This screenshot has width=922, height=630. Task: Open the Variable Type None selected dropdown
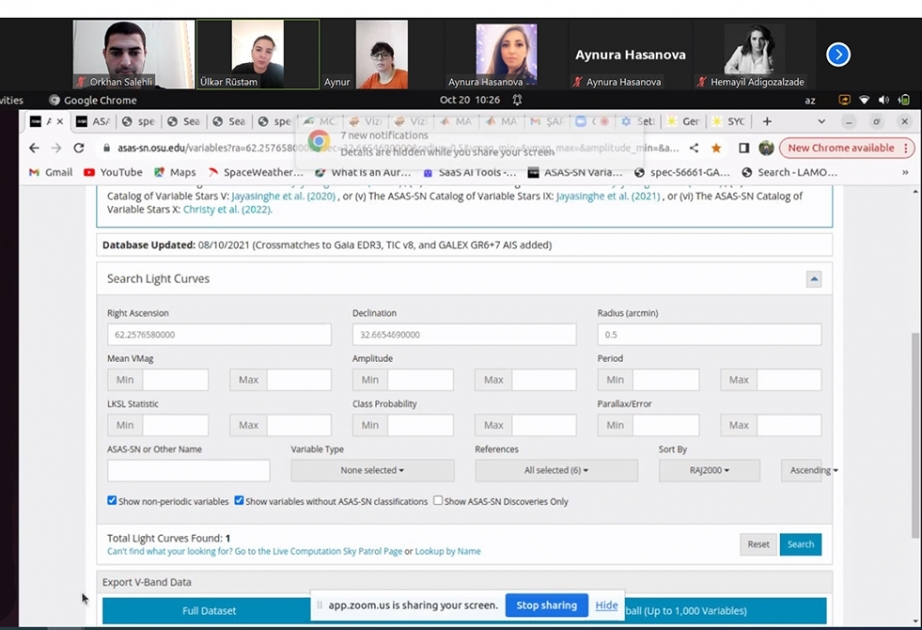pos(372,471)
